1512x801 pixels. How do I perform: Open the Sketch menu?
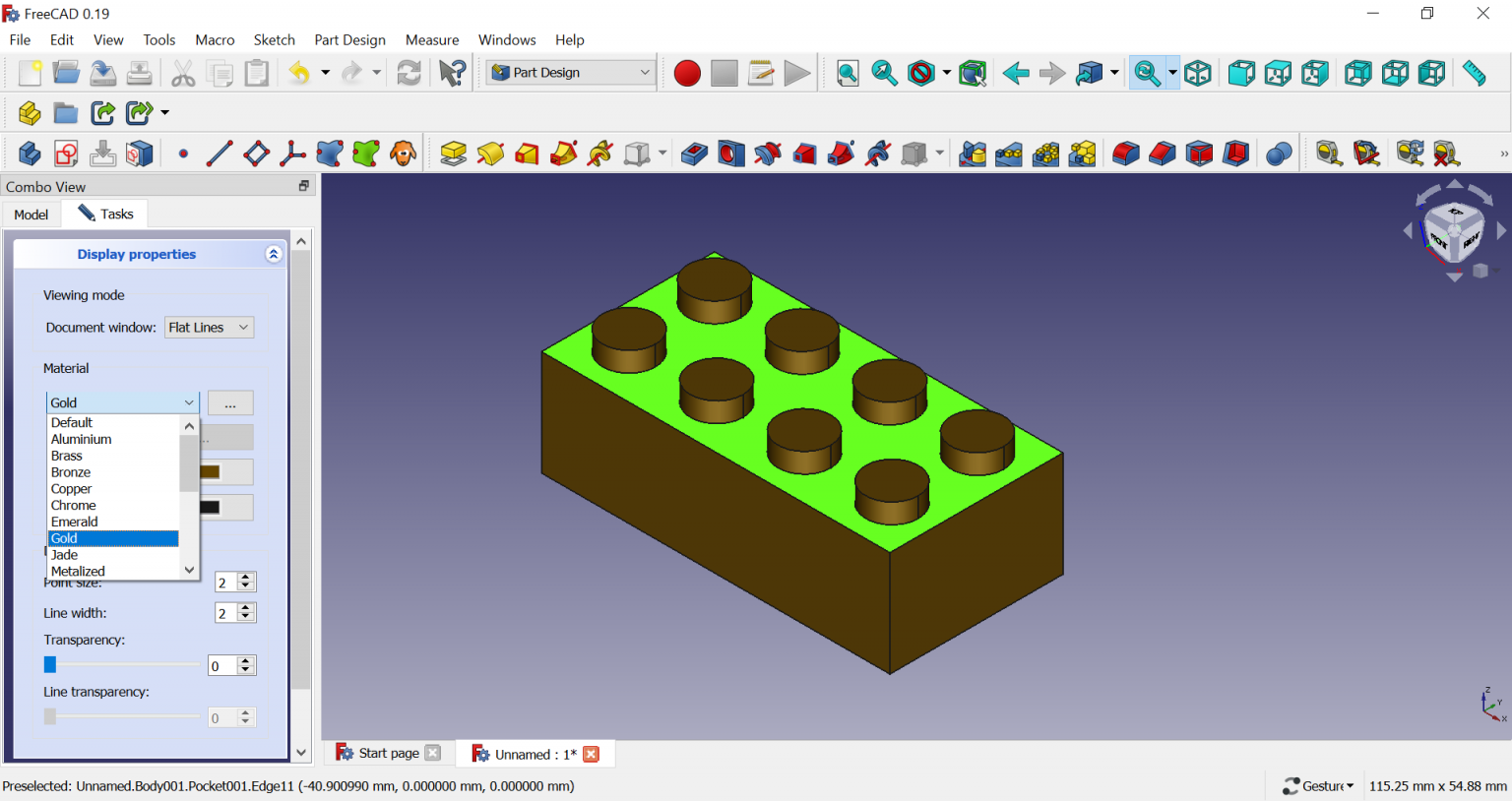(274, 40)
